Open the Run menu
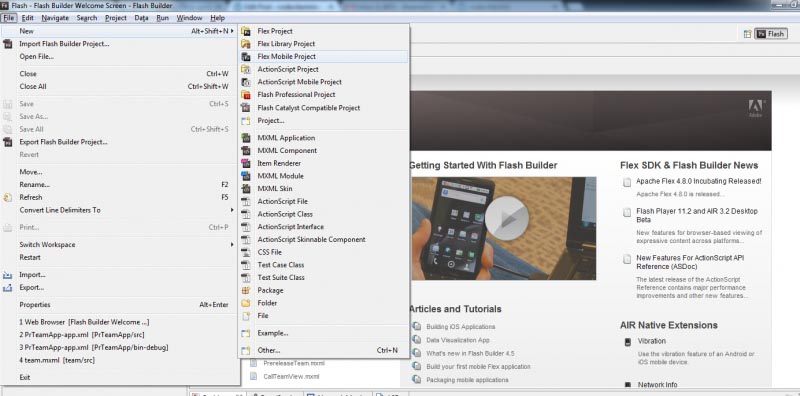 [163, 18]
